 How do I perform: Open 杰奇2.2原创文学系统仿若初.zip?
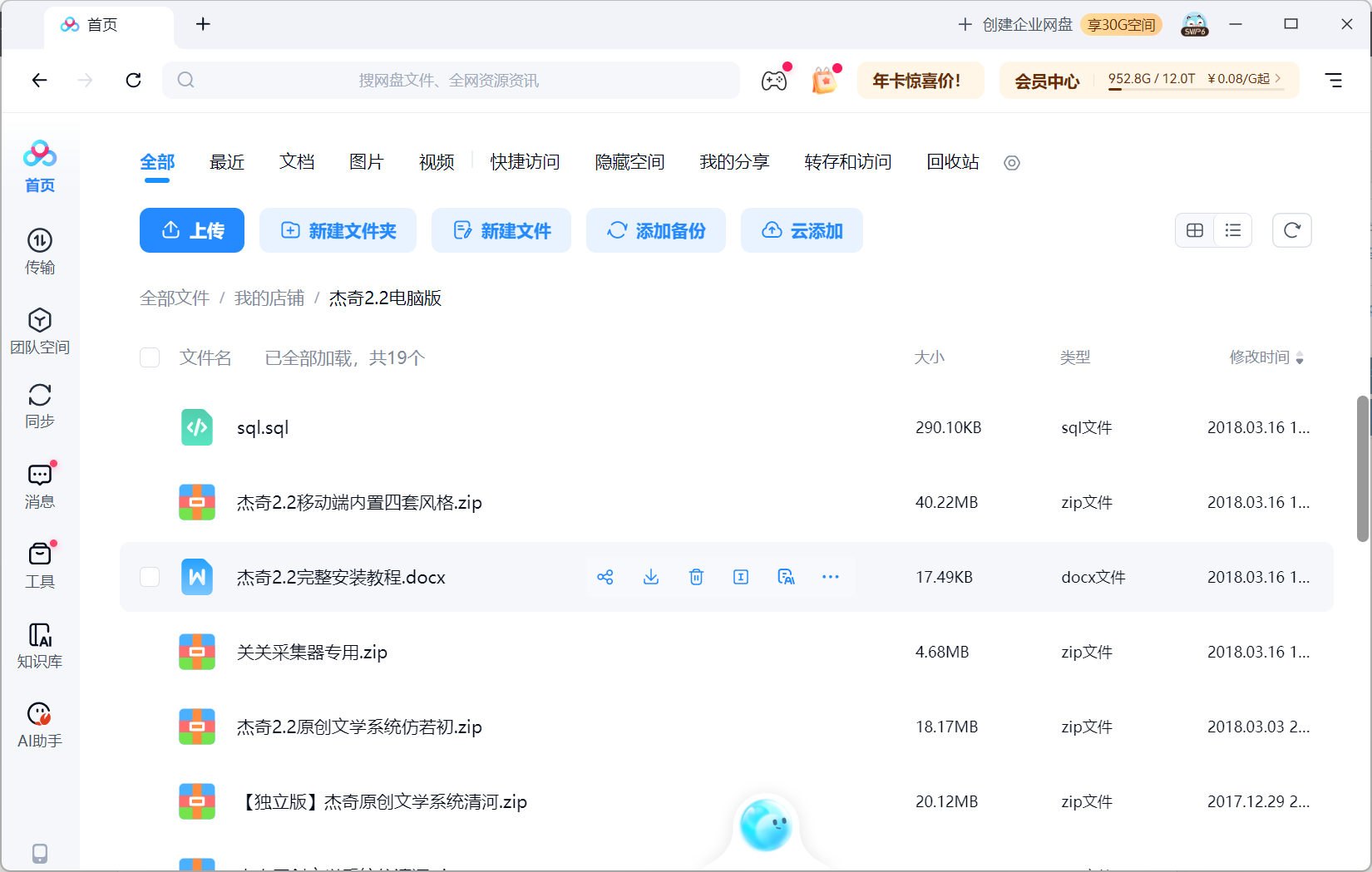(x=359, y=727)
